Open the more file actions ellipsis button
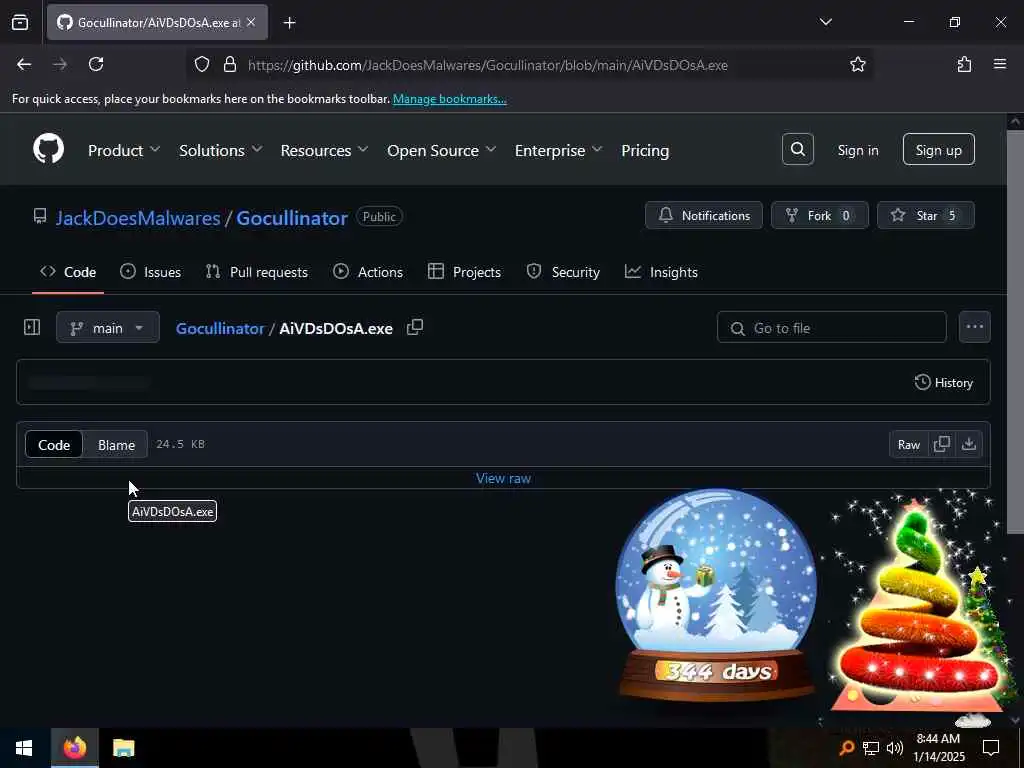 (x=974, y=327)
